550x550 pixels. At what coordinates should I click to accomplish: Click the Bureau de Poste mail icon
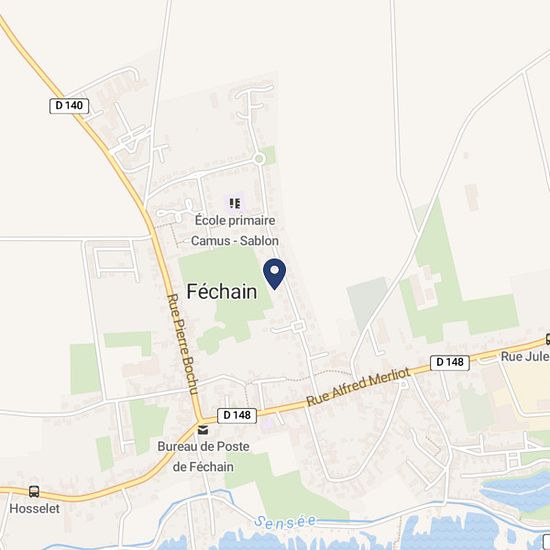point(203,430)
